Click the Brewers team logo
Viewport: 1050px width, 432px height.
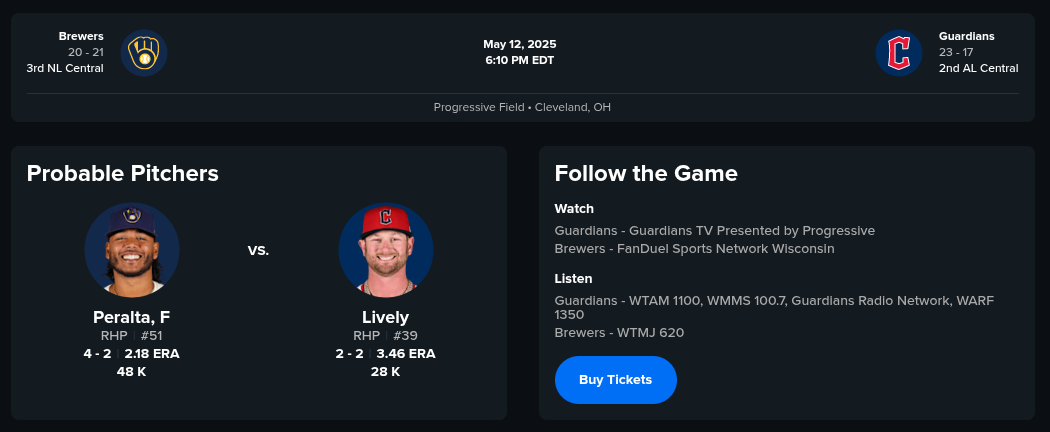[144, 53]
